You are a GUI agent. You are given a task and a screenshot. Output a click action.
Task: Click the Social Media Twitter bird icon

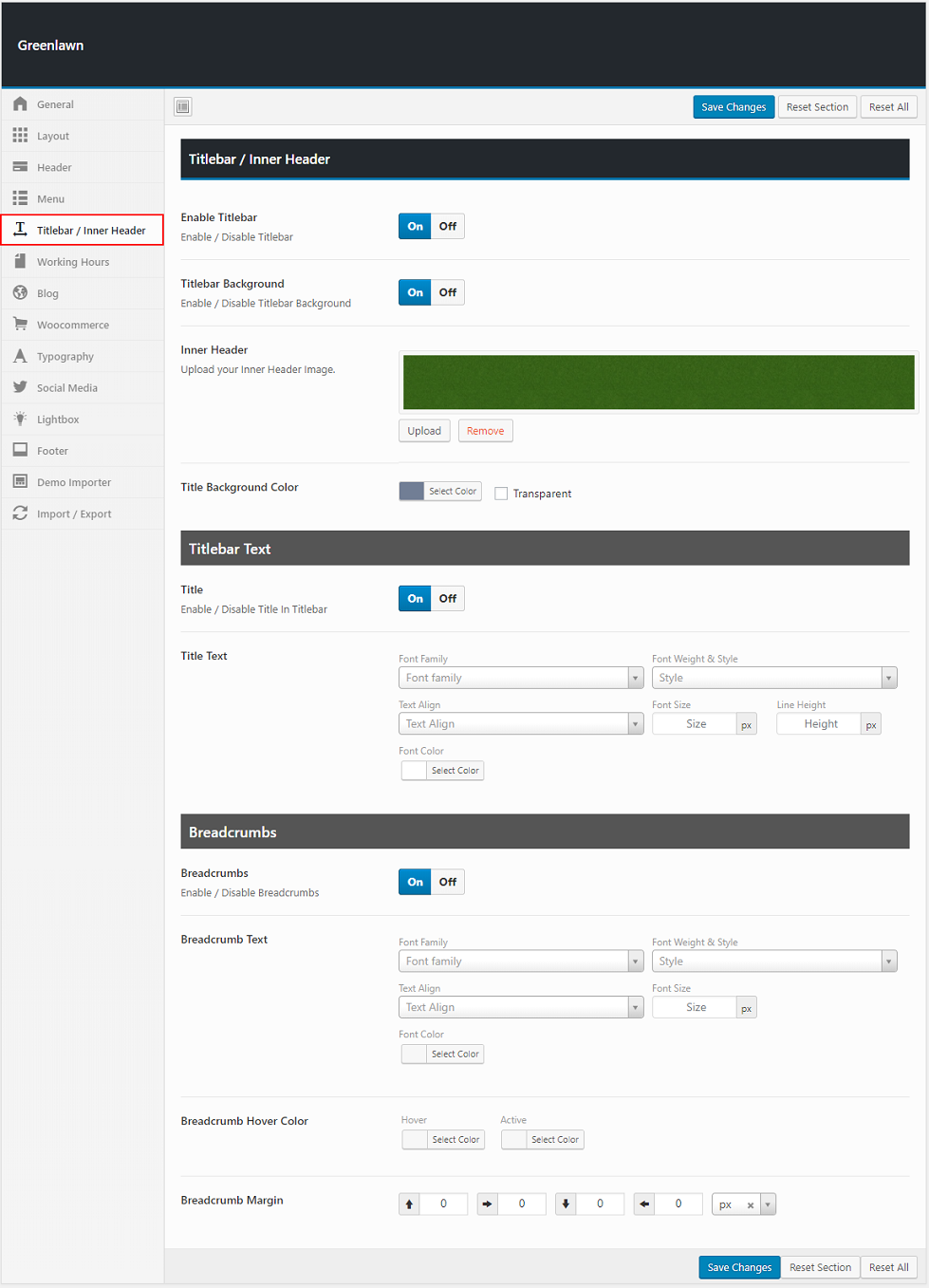(20, 387)
